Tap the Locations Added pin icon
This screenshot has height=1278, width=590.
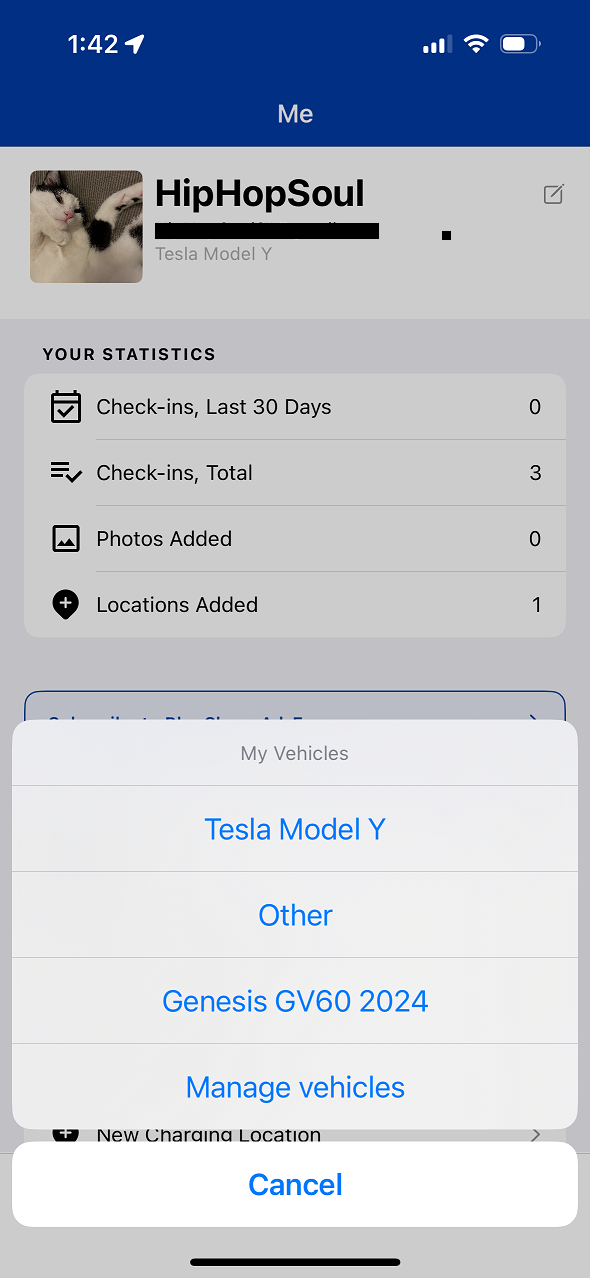66,605
